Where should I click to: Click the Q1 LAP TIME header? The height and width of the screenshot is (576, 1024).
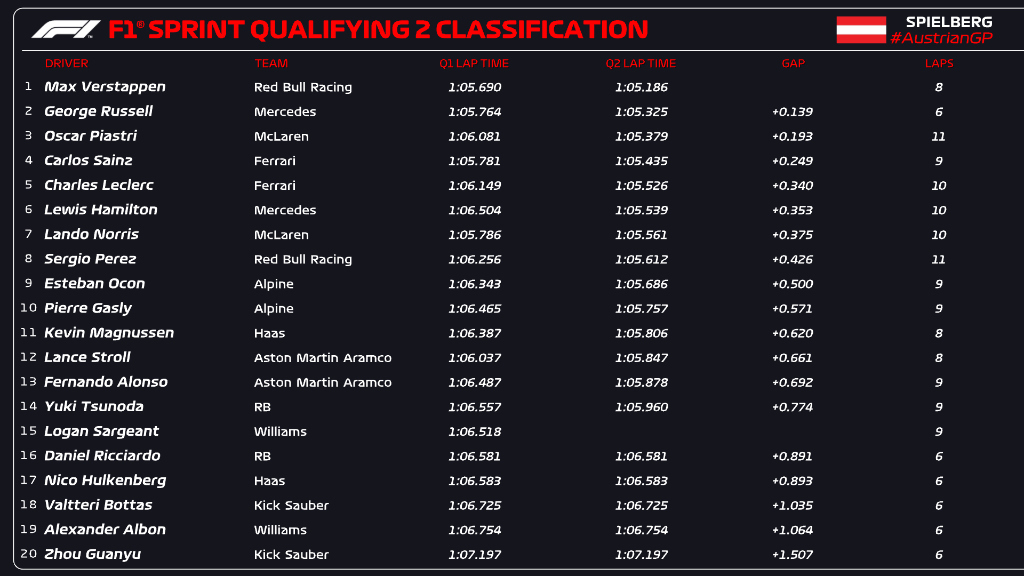point(474,63)
